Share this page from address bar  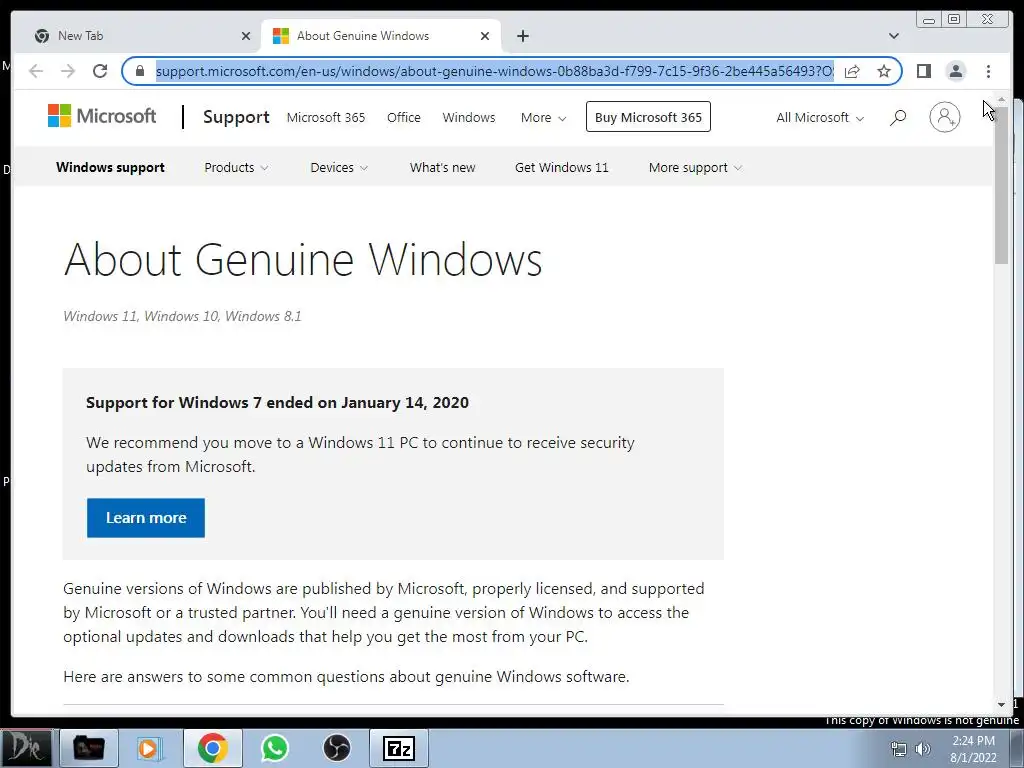pos(852,71)
